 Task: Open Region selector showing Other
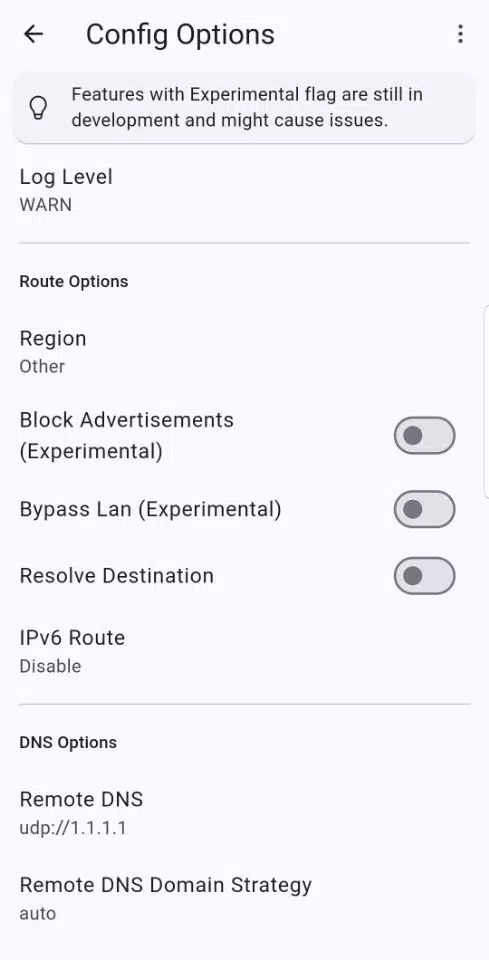pos(244,351)
